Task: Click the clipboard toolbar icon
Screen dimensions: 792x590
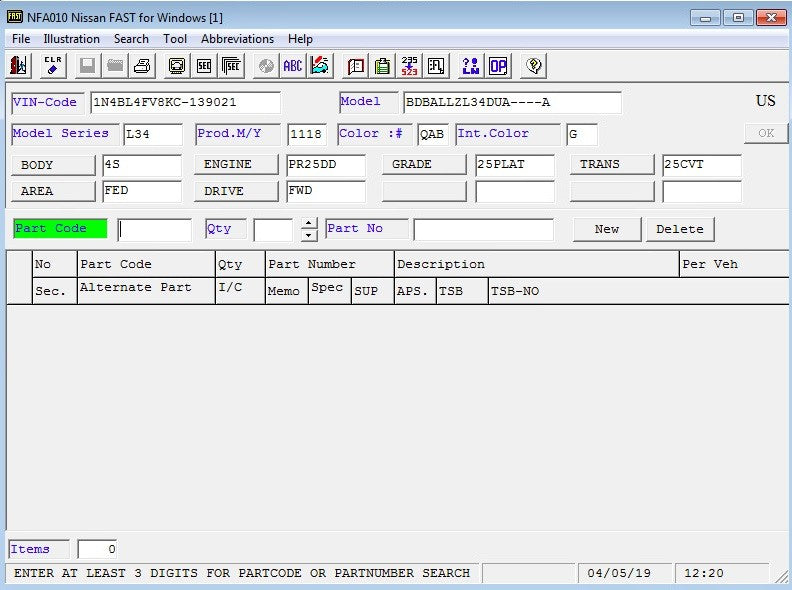Action: click(x=382, y=66)
